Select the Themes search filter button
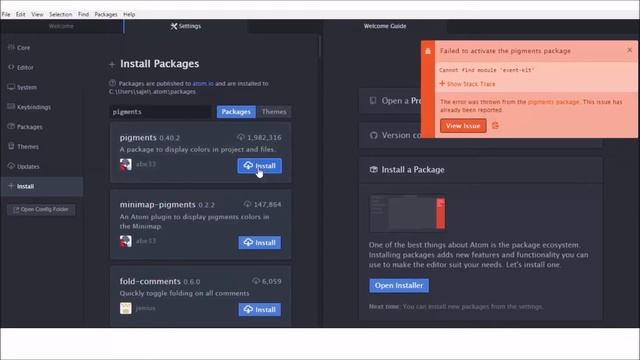The image size is (640, 360). point(274,112)
